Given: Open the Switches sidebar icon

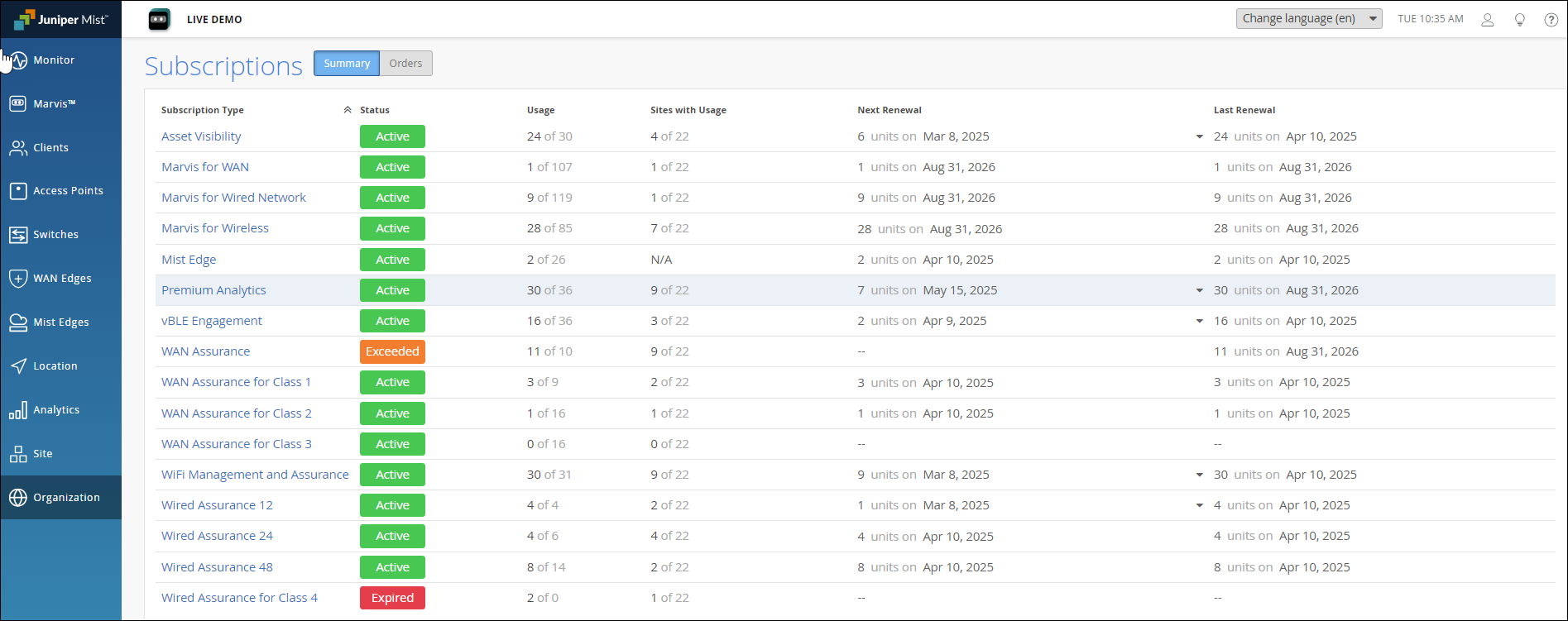Looking at the screenshot, I should coord(18,235).
